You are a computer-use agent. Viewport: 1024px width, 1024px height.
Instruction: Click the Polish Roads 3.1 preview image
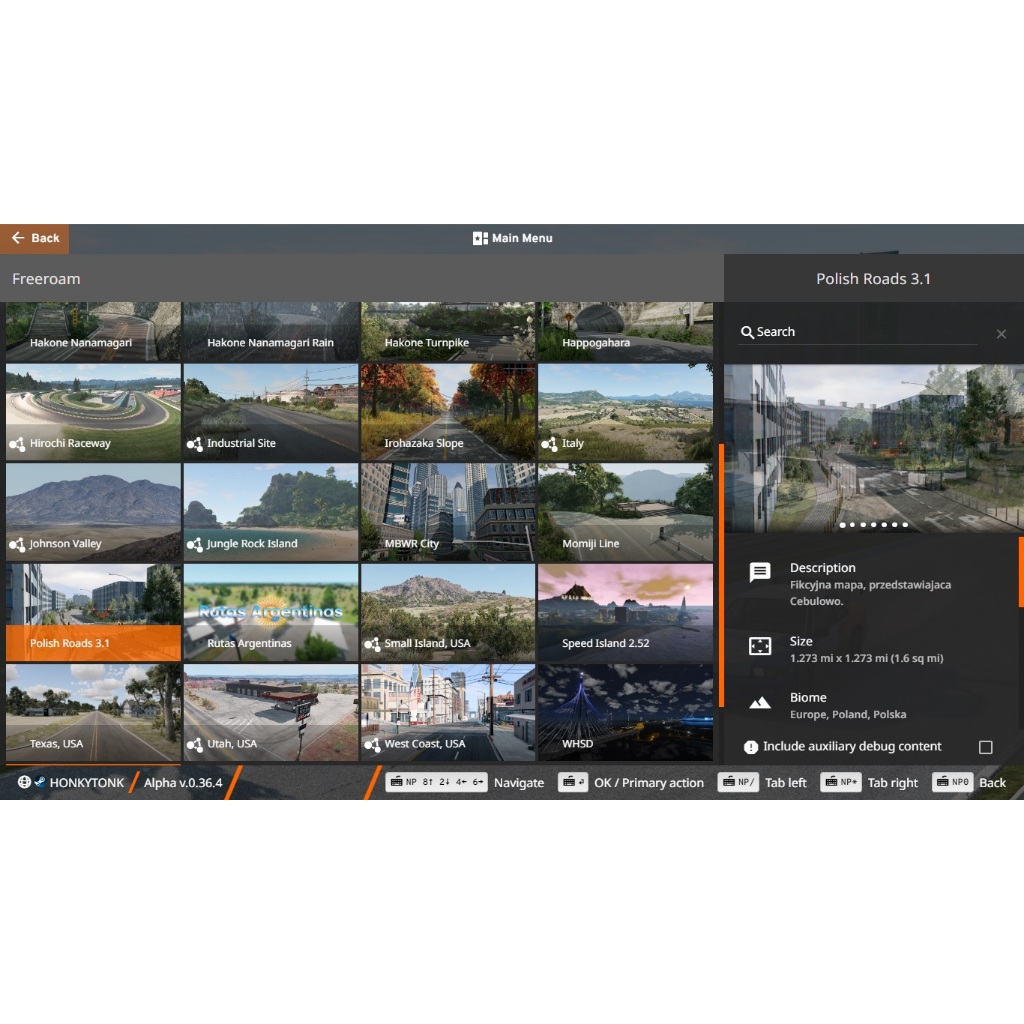tap(874, 448)
